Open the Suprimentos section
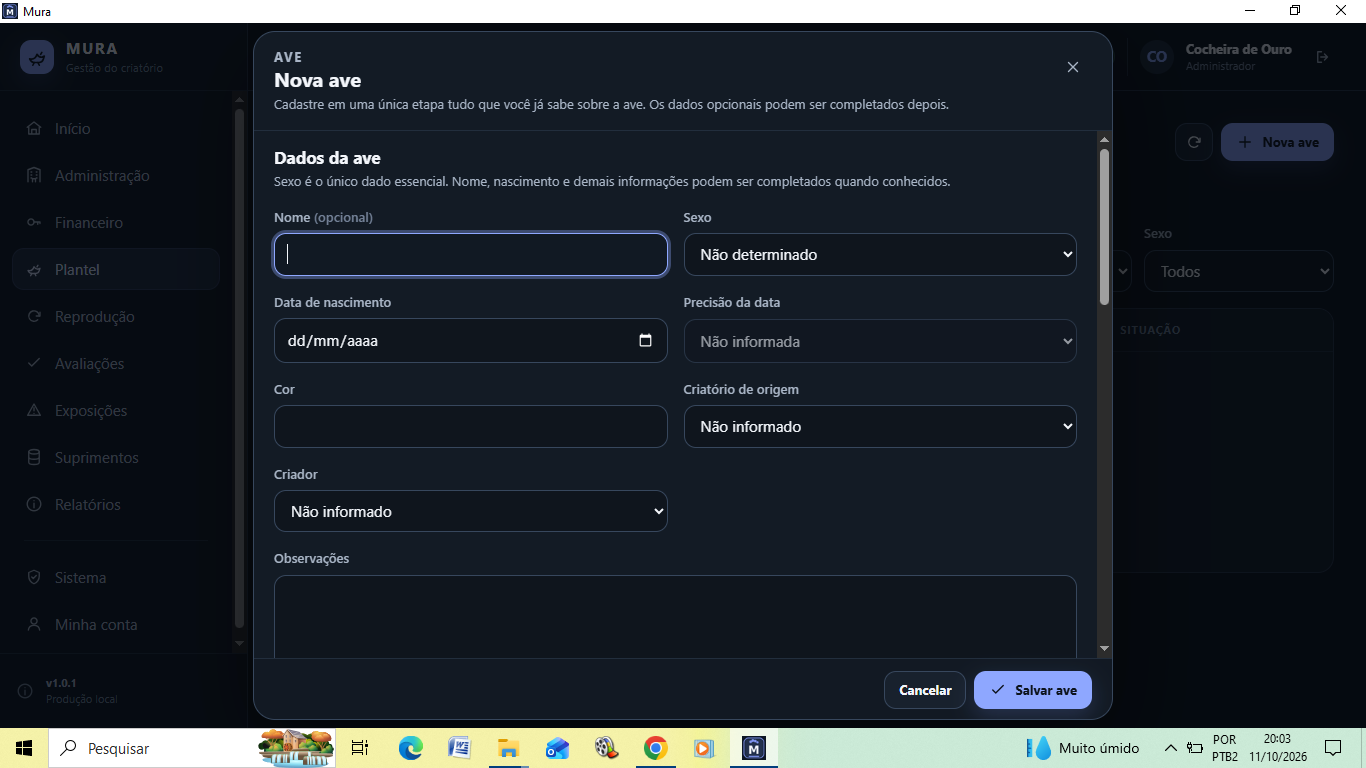Viewport: 1366px width, 768px height. point(116,458)
